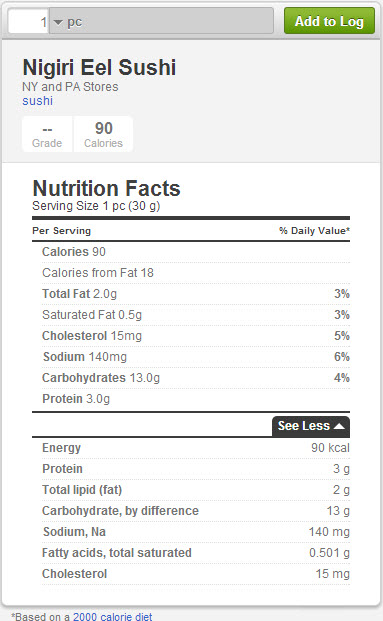
Task: Open the pc serving unit dropdown
Action: 161,21
